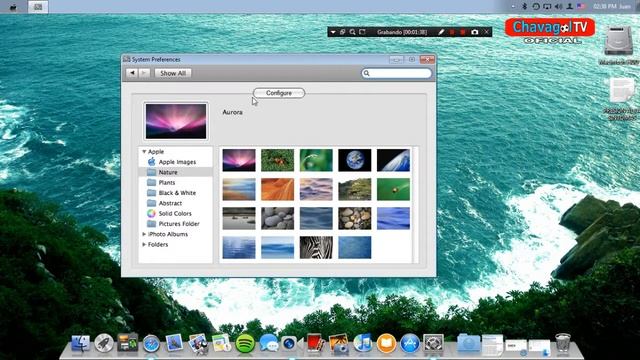
Task: Select the orange sandstone wallpaper
Action: pyautogui.click(x=278, y=189)
